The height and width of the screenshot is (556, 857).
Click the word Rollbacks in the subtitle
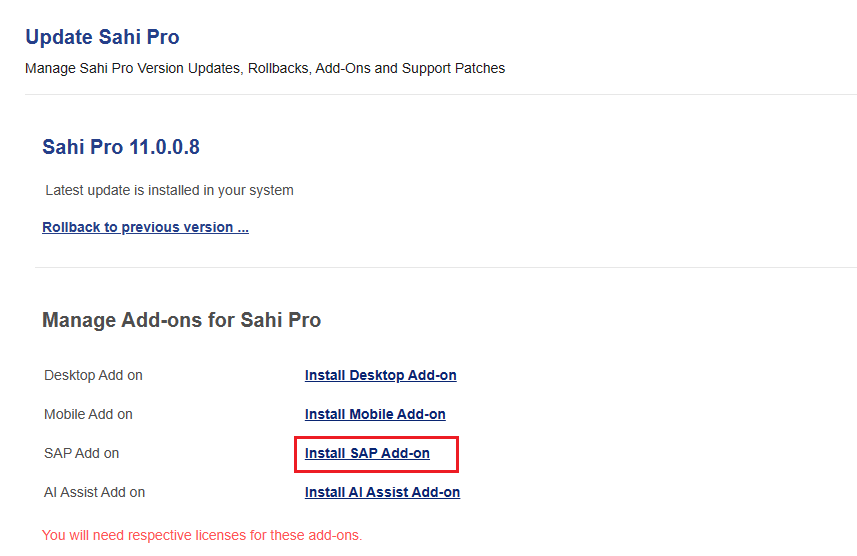(278, 68)
